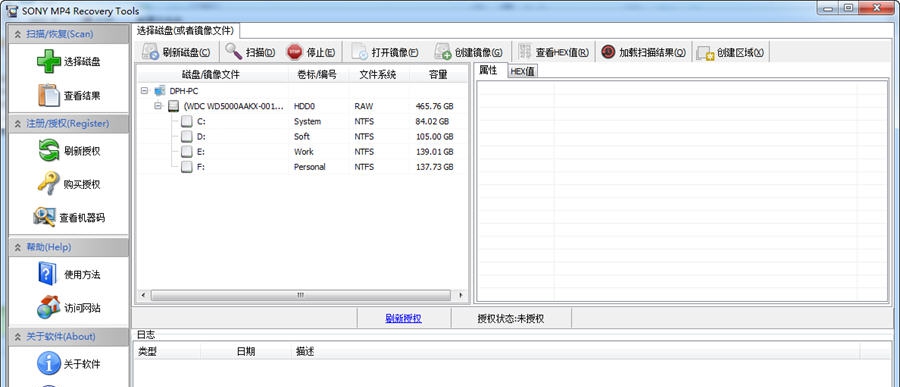
Task: Select the 137.73 GB capacity cell
Action: tap(435, 167)
